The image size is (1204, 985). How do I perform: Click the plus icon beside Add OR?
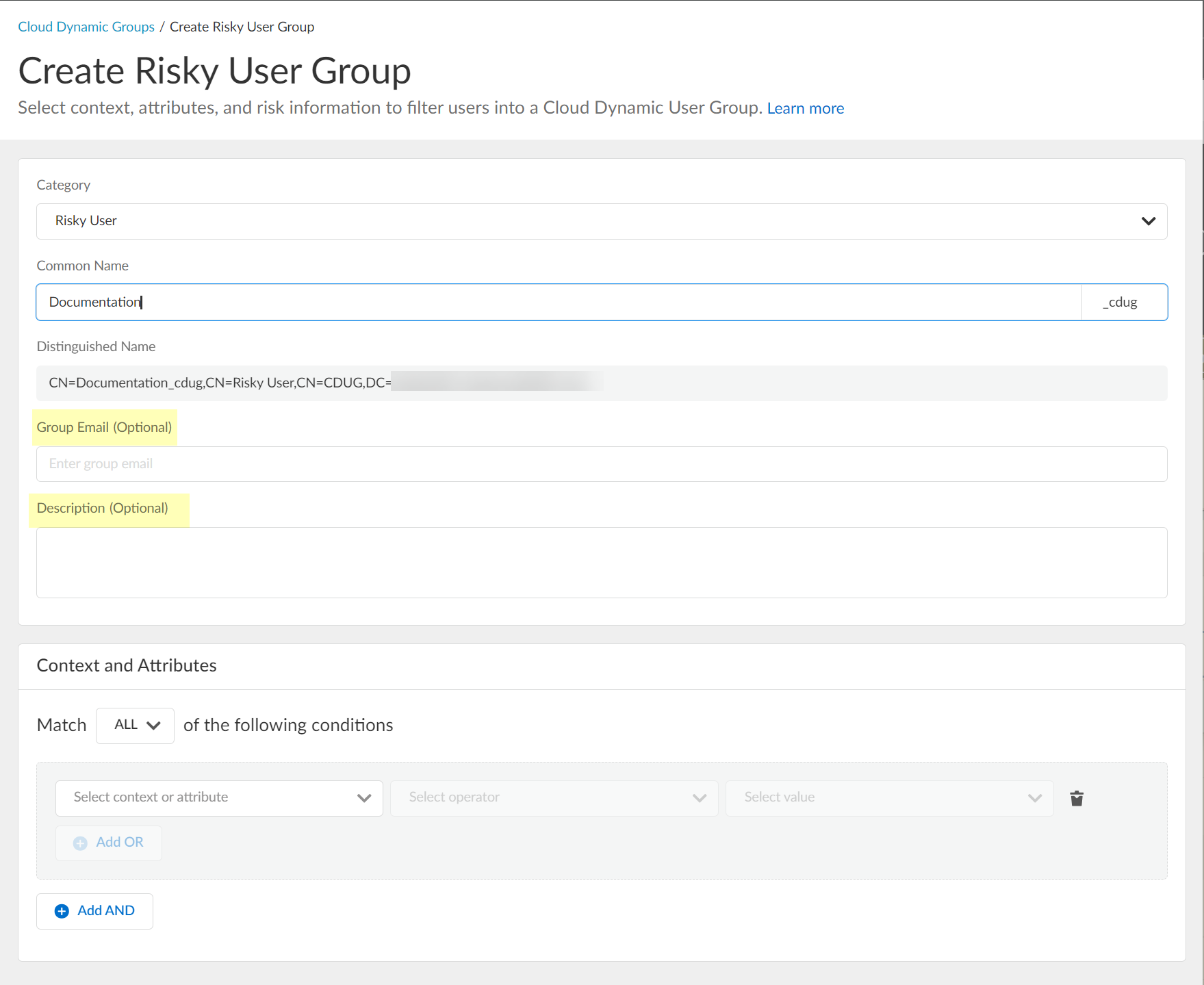(x=81, y=843)
